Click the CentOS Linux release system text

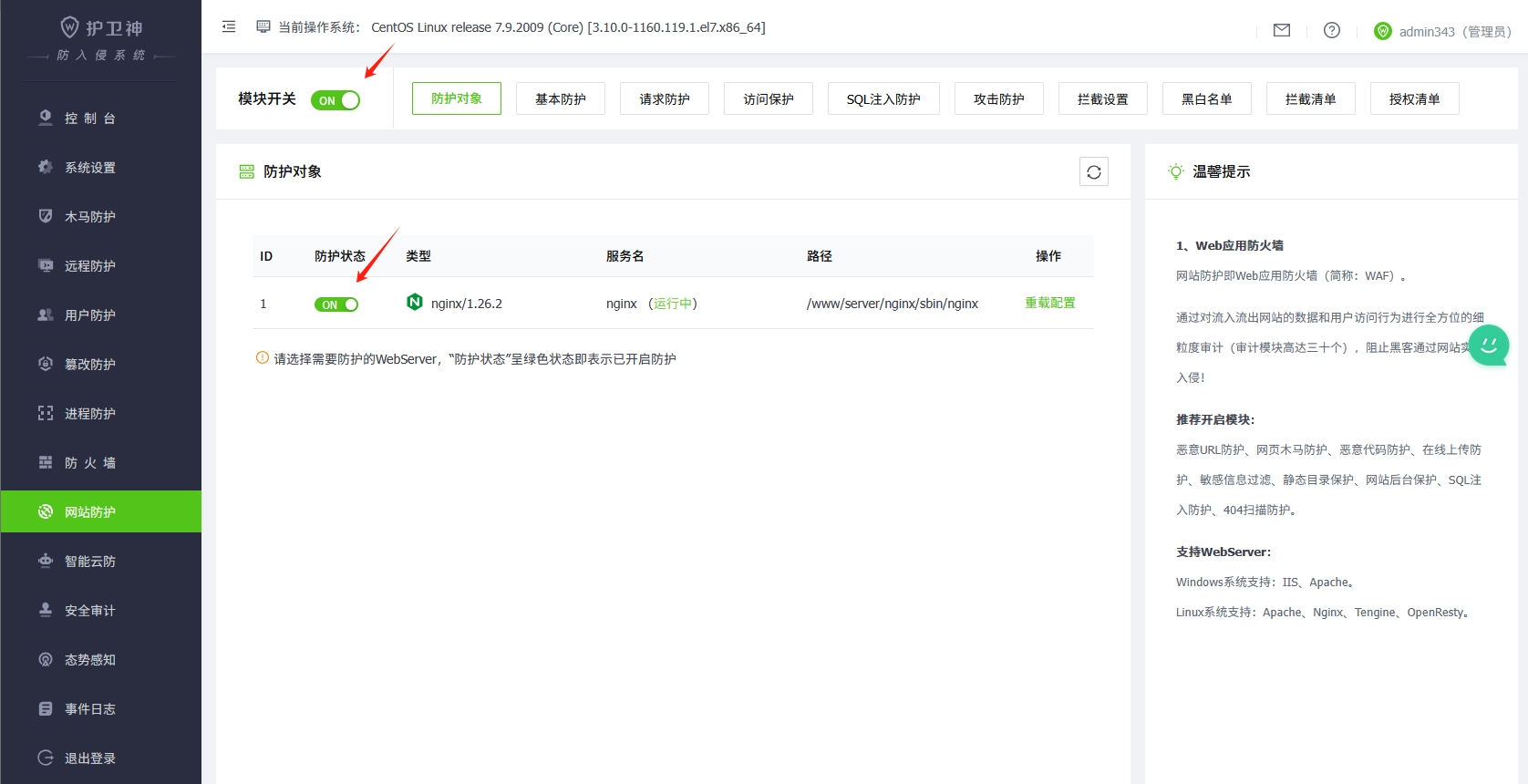coord(568,27)
